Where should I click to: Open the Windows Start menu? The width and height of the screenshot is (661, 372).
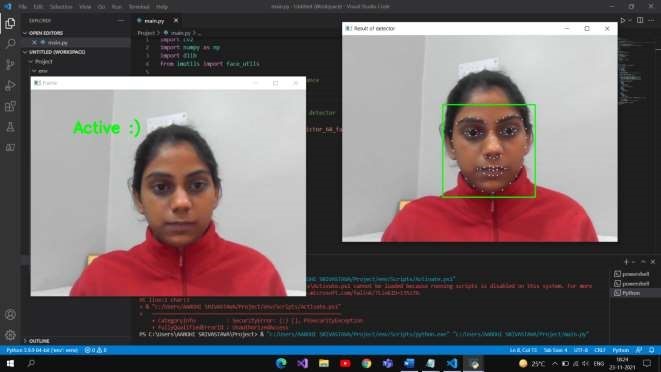[x=10, y=363]
